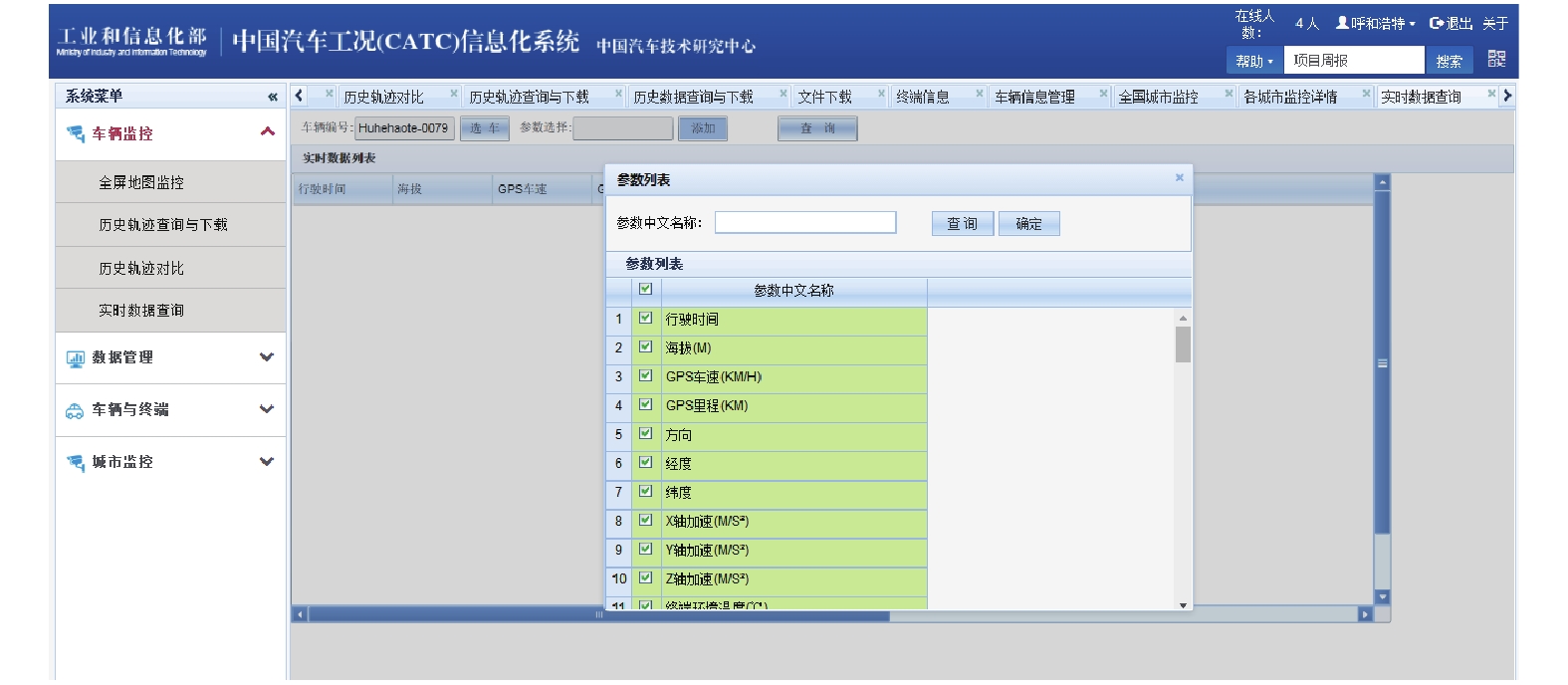Toggle the select-all checkbox in header
This screenshot has height=685, width=1568.
645,289
